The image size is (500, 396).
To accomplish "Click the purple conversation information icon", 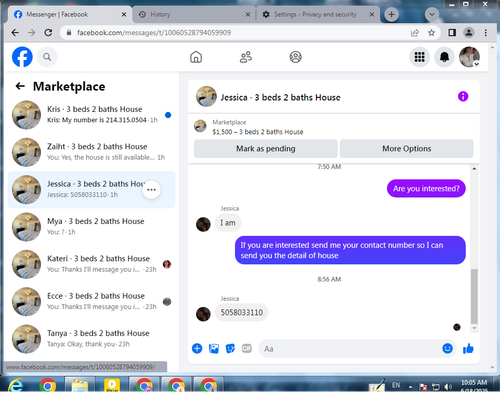I will (x=463, y=97).
